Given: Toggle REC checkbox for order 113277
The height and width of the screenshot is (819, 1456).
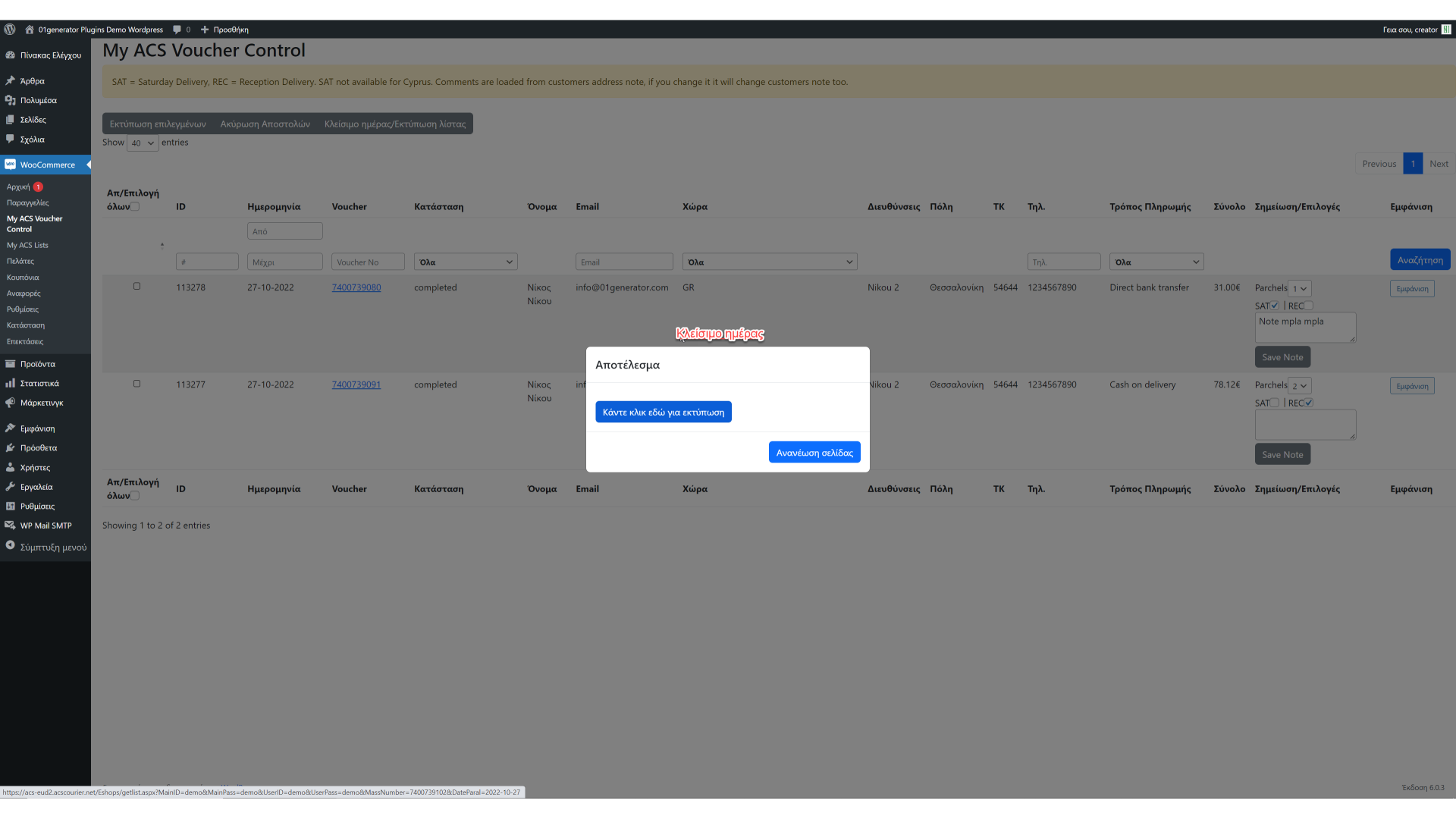Looking at the screenshot, I should click(1309, 403).
